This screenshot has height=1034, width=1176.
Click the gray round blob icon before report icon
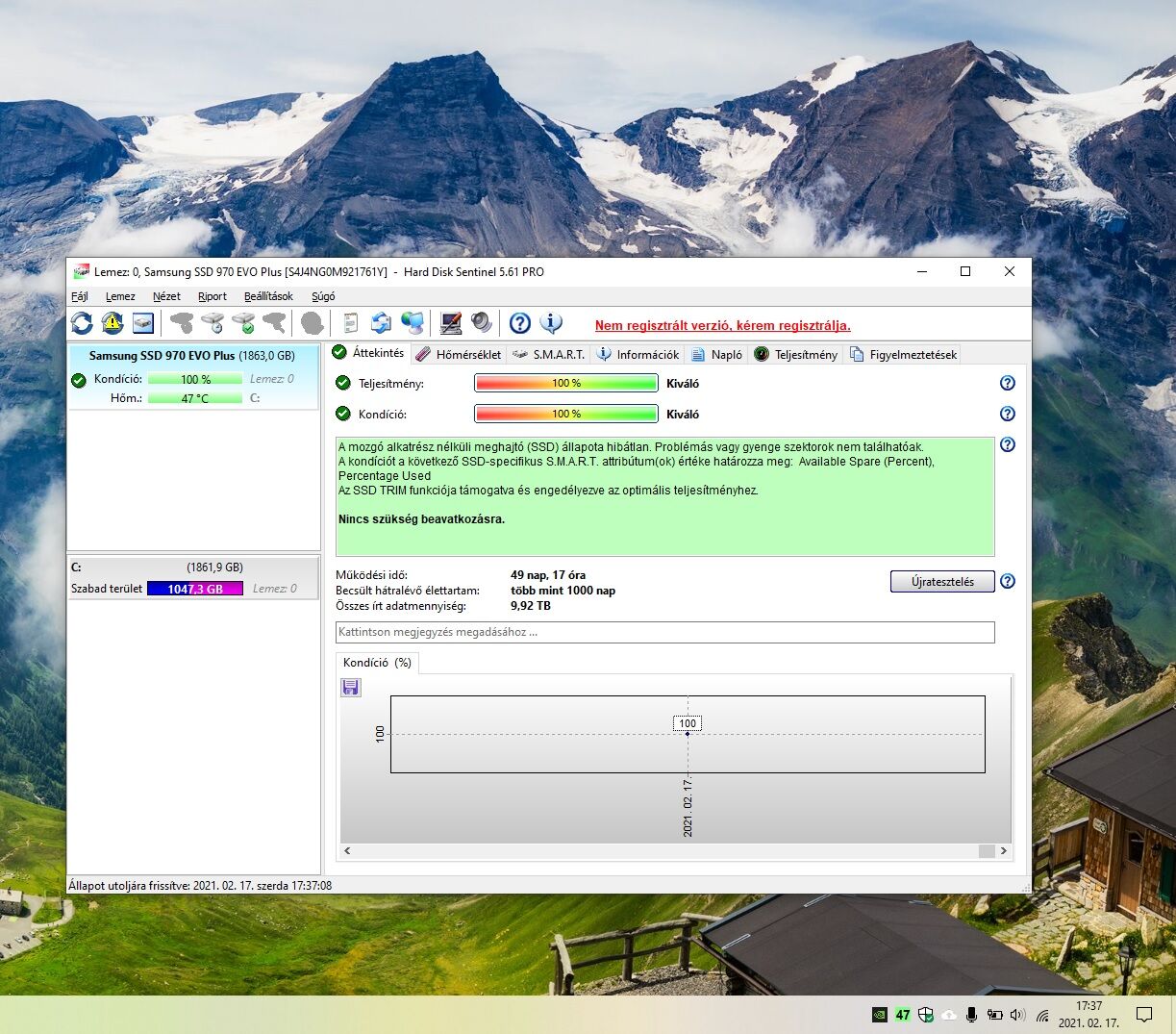click(x=312, y=323)
